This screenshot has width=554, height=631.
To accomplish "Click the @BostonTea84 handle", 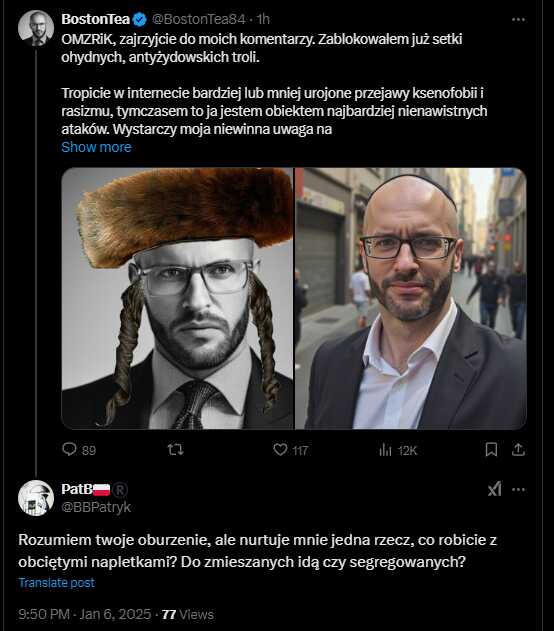I will click(x=198, y=19).
